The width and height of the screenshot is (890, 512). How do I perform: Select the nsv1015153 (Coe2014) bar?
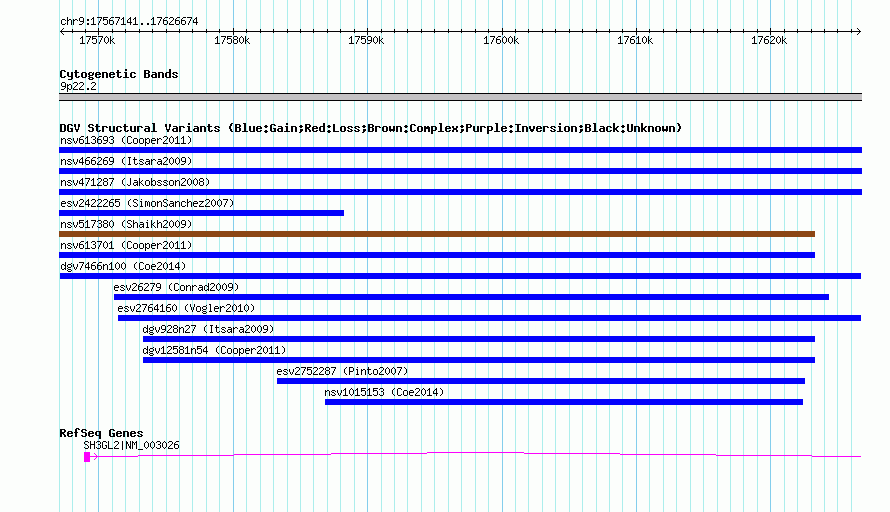tap(564, 402)
